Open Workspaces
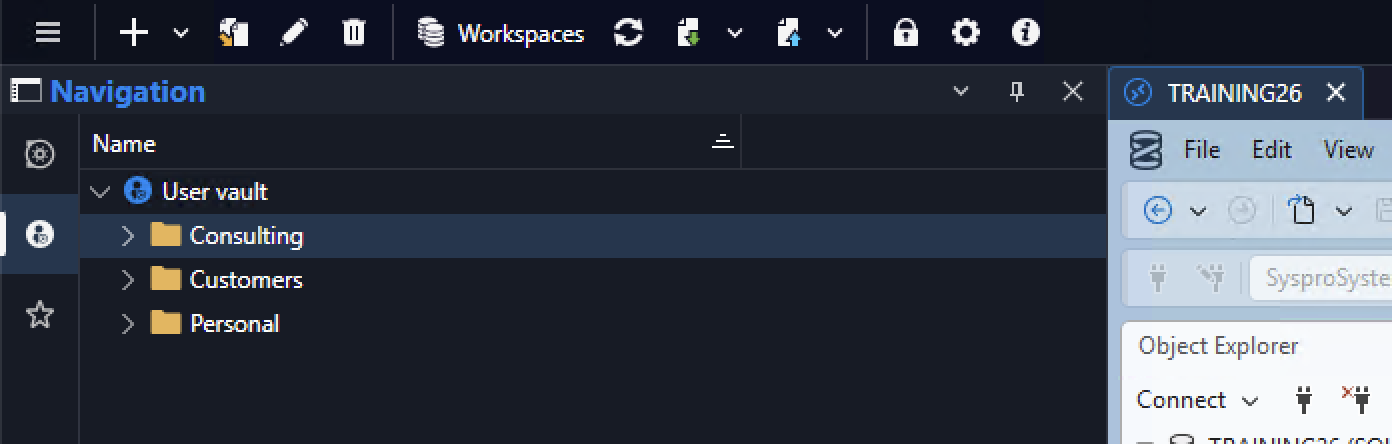 coord(501,33)
